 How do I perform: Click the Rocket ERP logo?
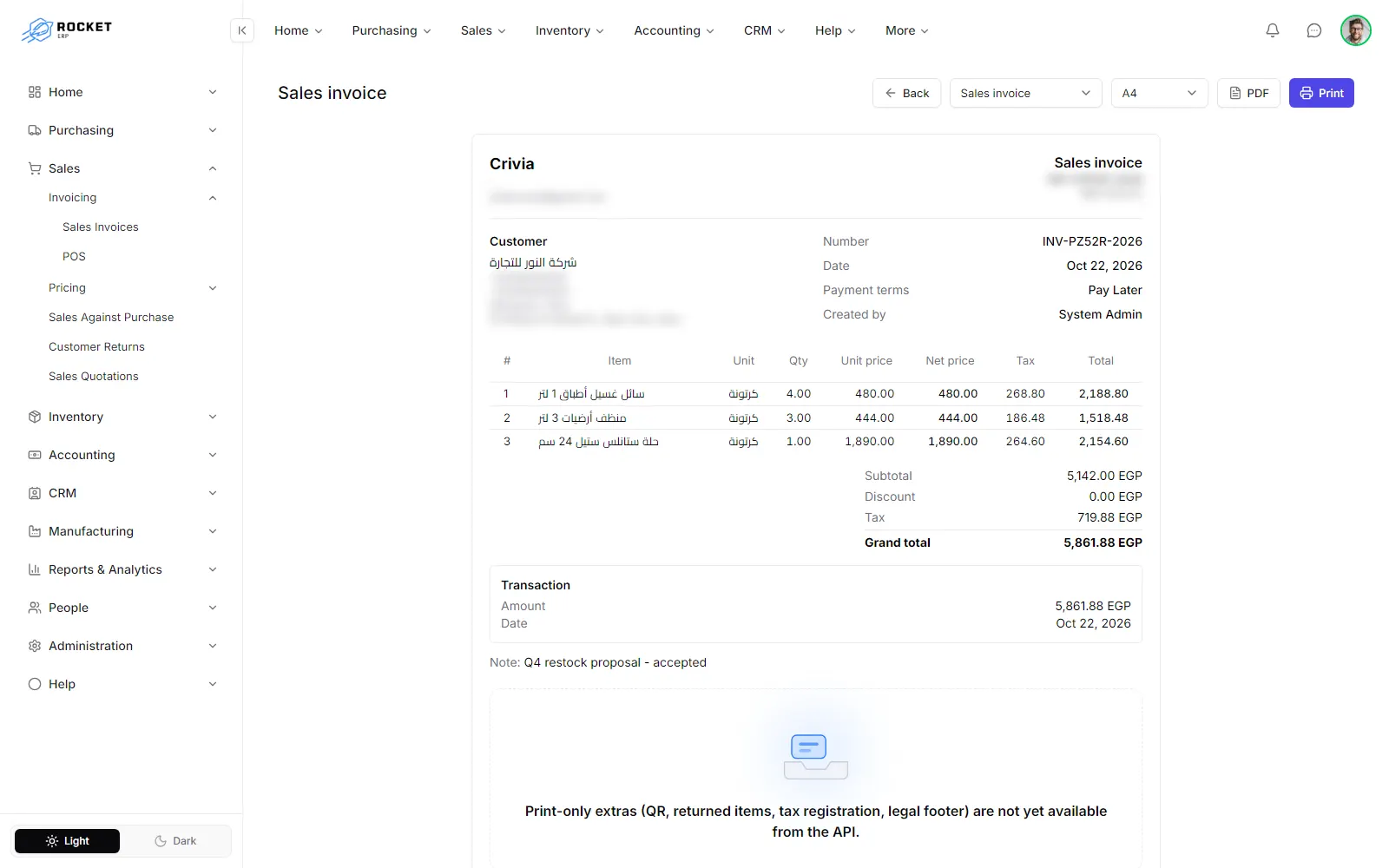[x=67, y=30]
